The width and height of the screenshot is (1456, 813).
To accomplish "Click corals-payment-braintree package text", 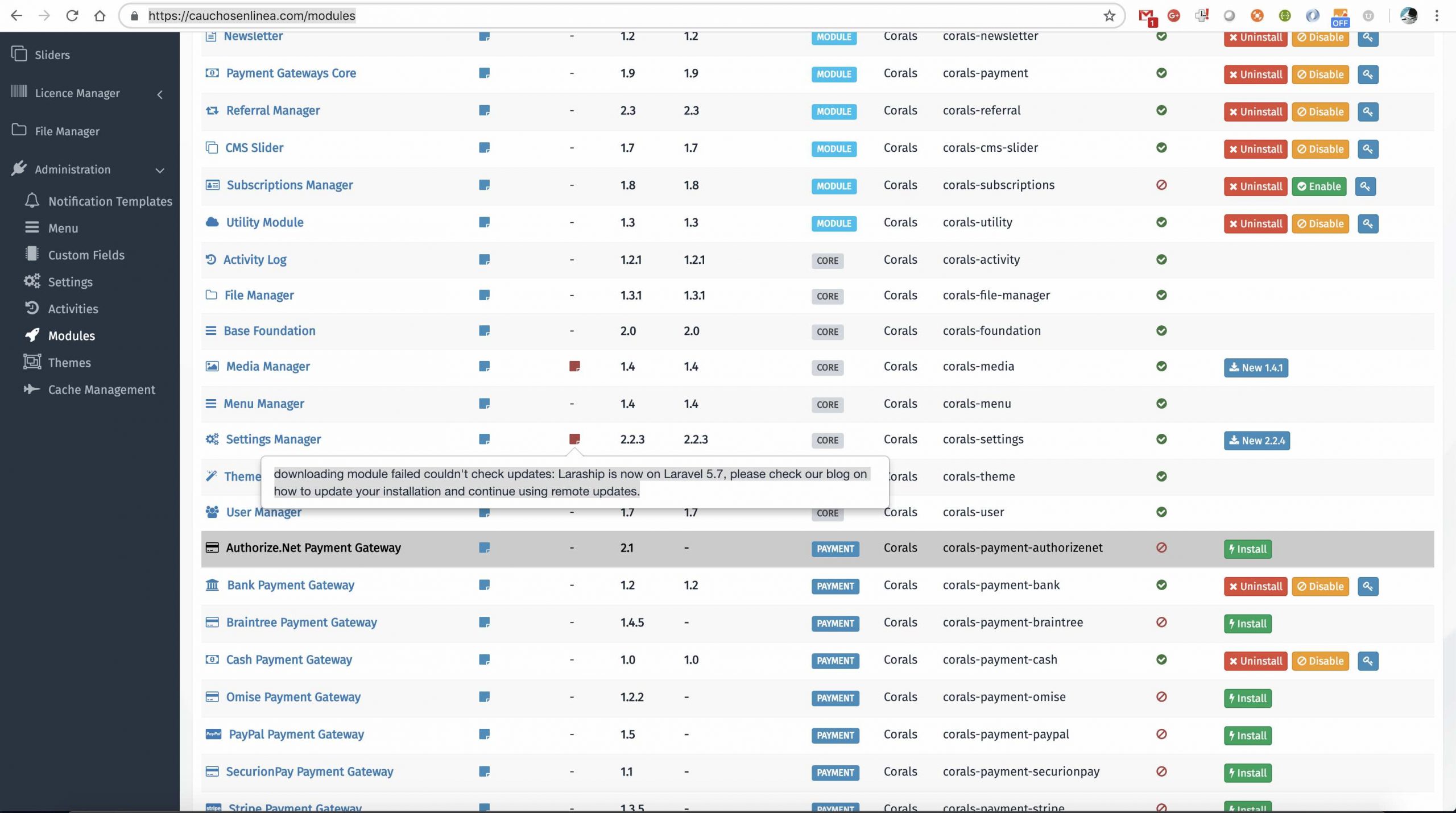I will 1012,623.
